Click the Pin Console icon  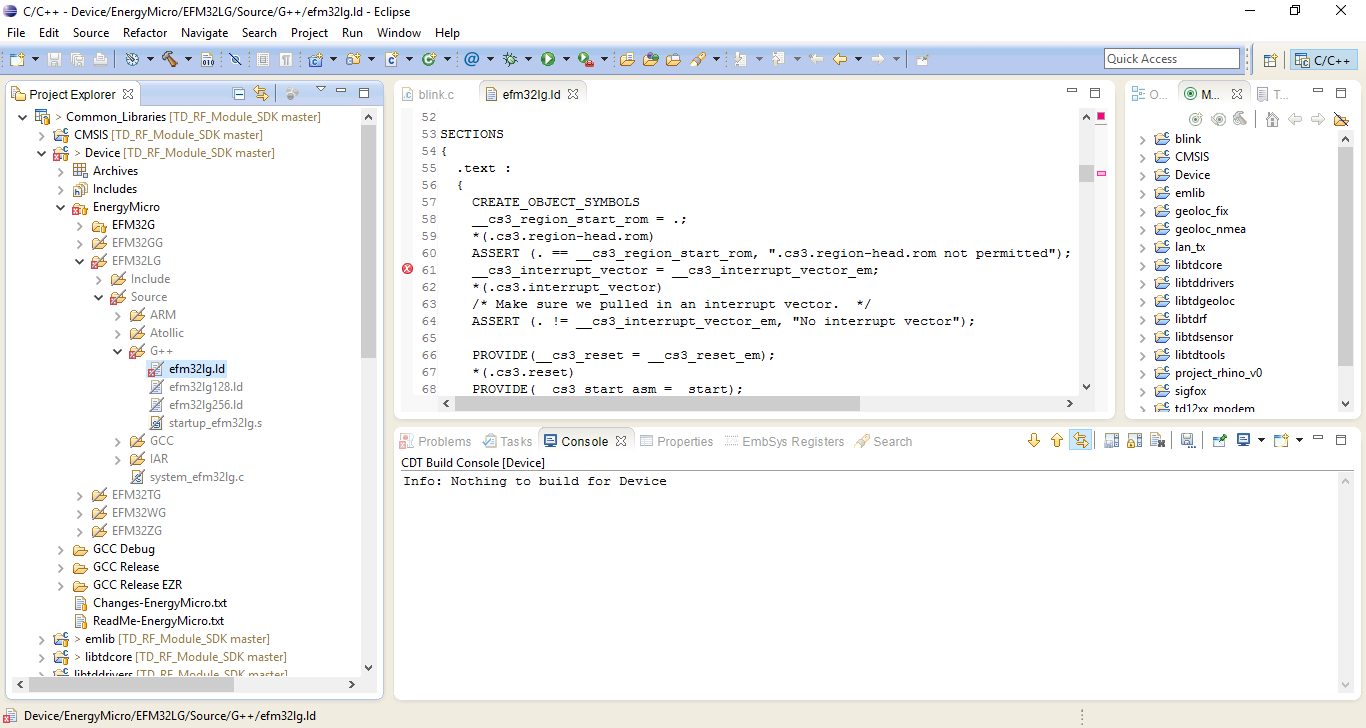[1219, 440]
